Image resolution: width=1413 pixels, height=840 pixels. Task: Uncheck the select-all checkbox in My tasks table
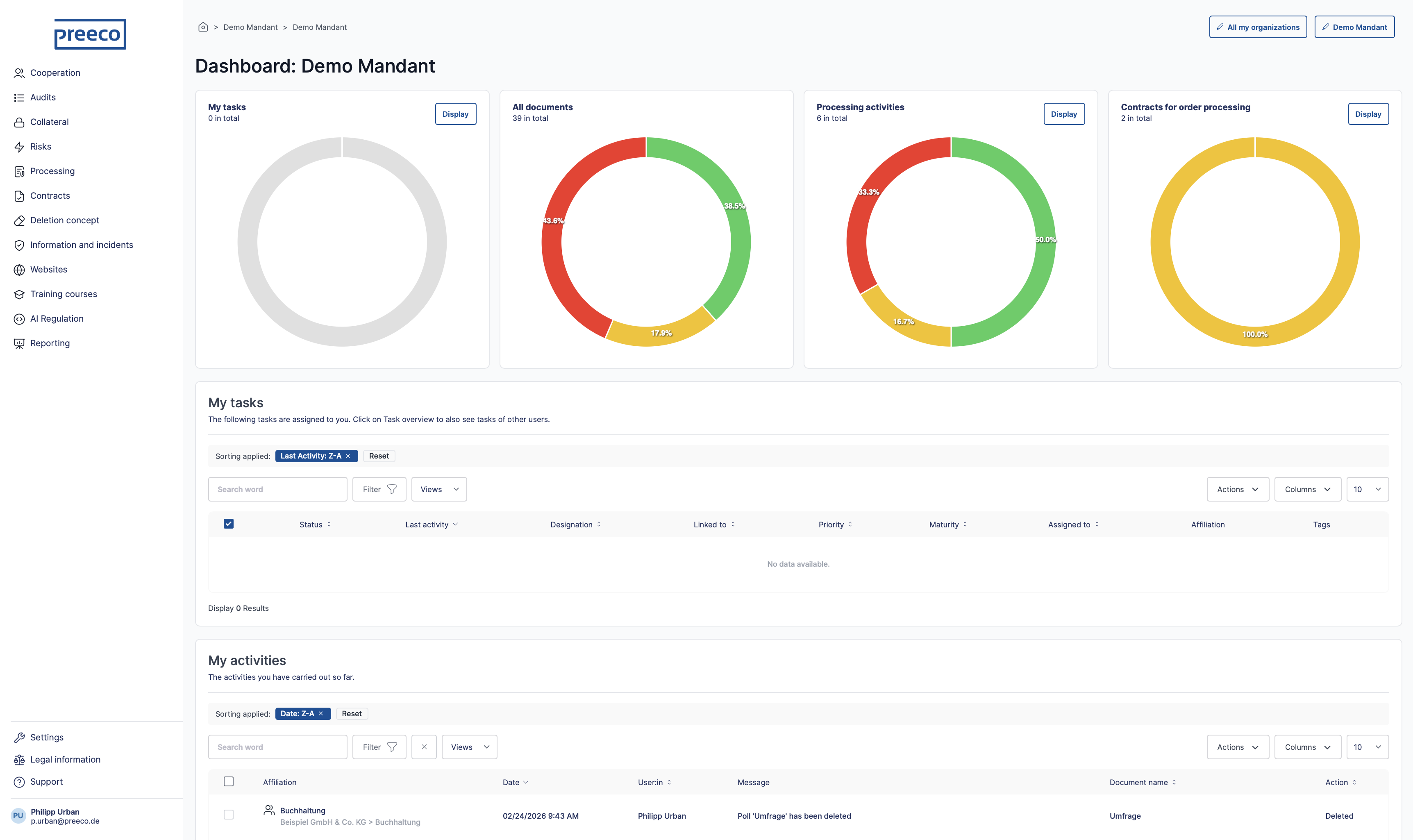point(229,524)
